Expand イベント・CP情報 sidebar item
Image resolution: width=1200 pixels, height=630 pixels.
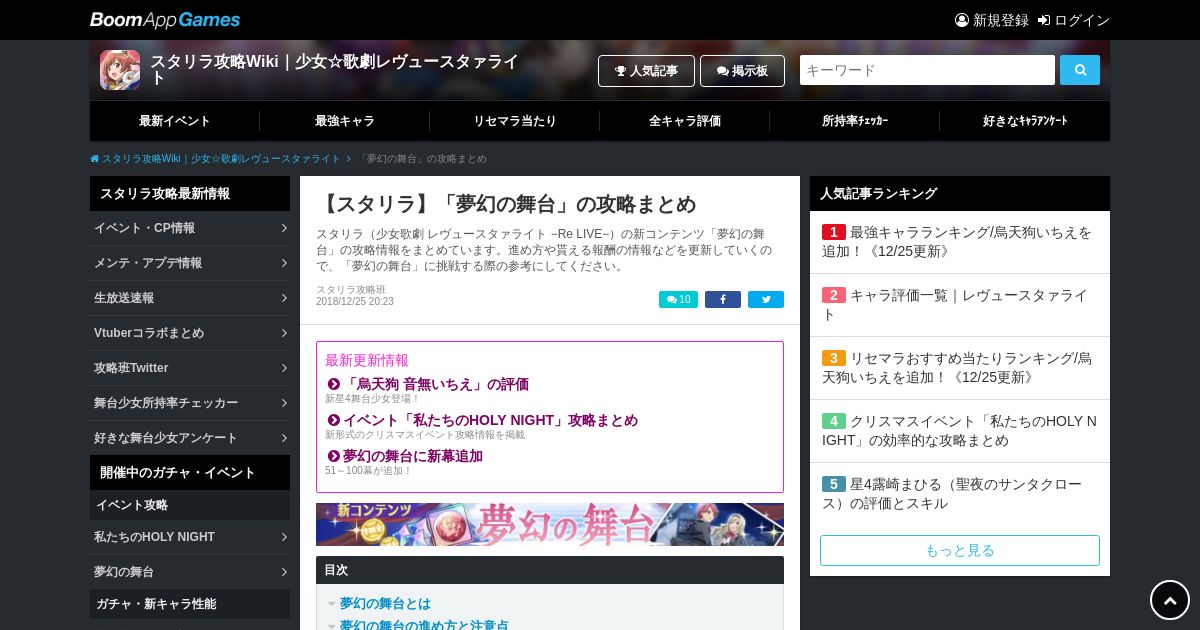tap(190, 228)
